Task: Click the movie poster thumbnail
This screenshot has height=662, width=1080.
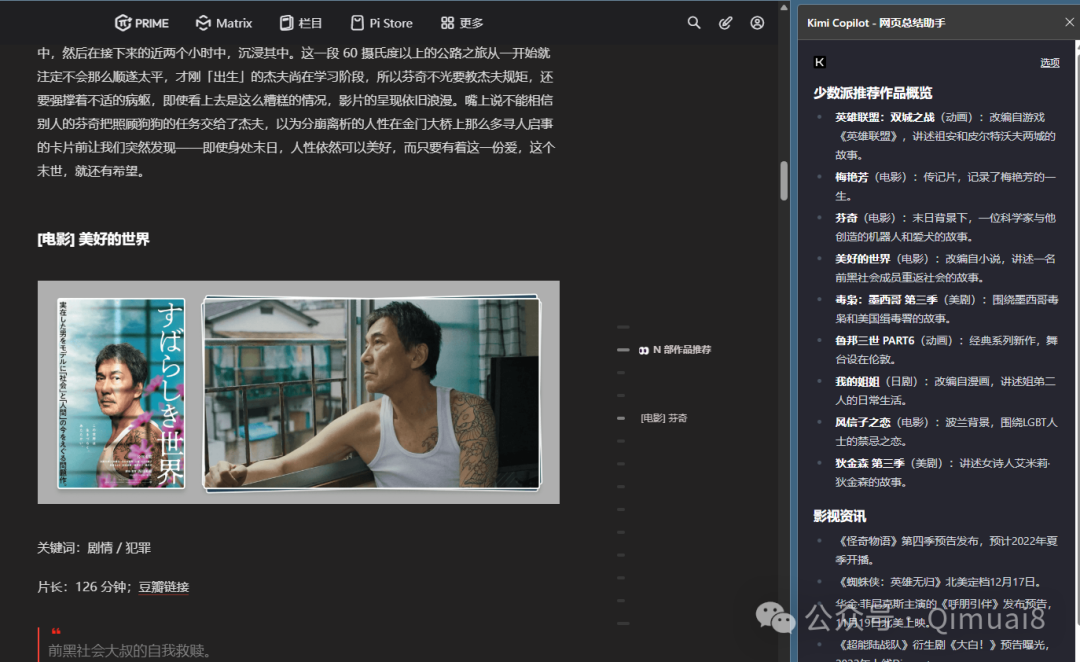Action: (121, 393)
